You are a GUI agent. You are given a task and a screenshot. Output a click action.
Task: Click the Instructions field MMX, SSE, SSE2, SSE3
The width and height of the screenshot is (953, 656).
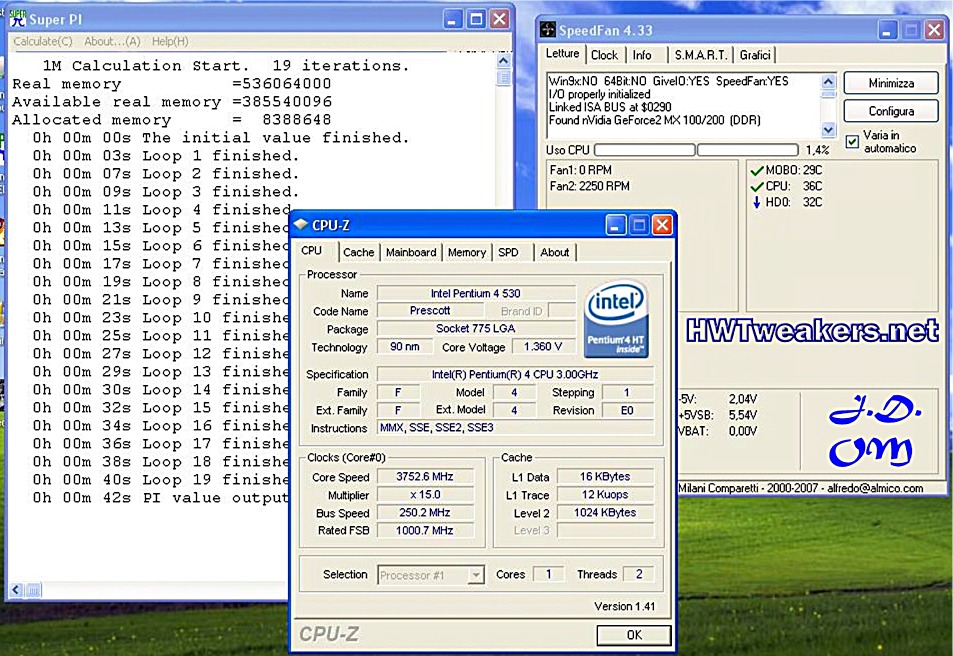pyautogui.click(x=515, y=427)
